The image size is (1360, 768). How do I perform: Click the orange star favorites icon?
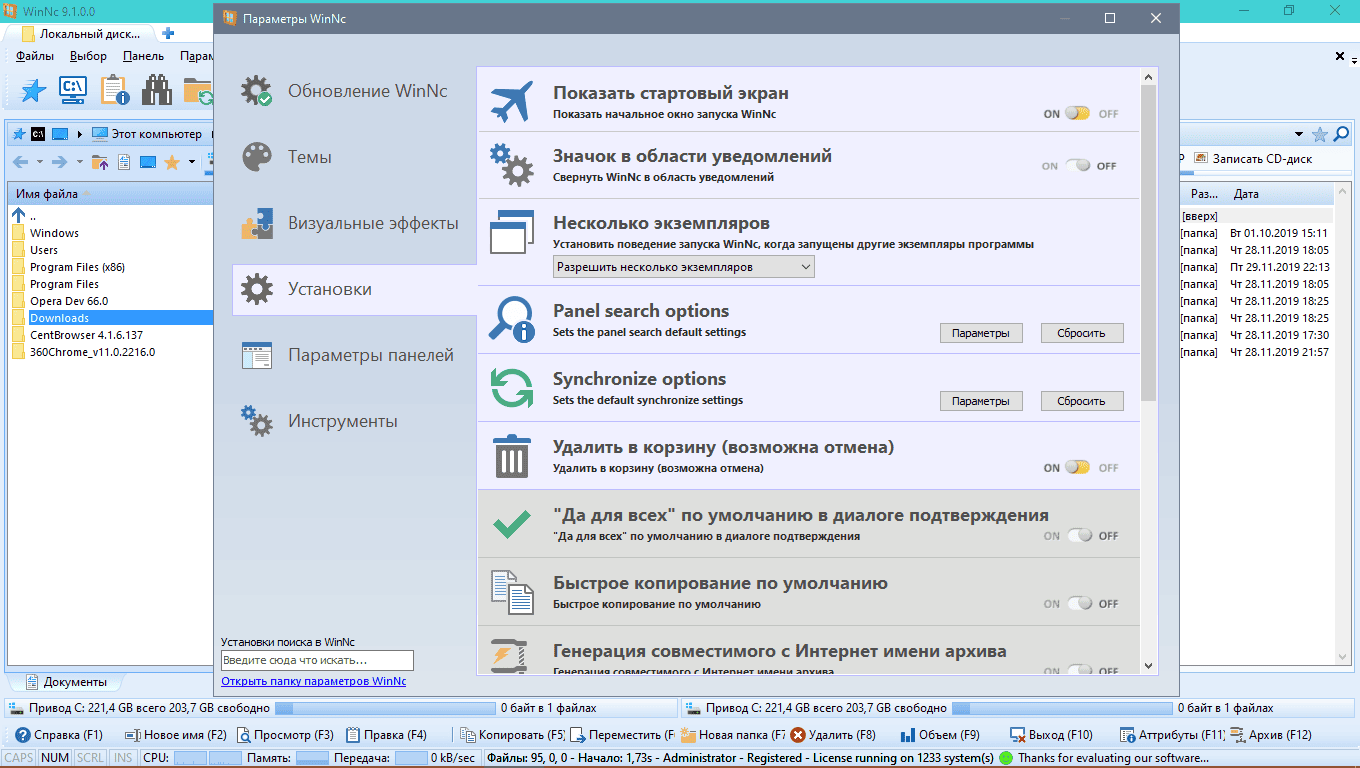[x=171, y=162]
